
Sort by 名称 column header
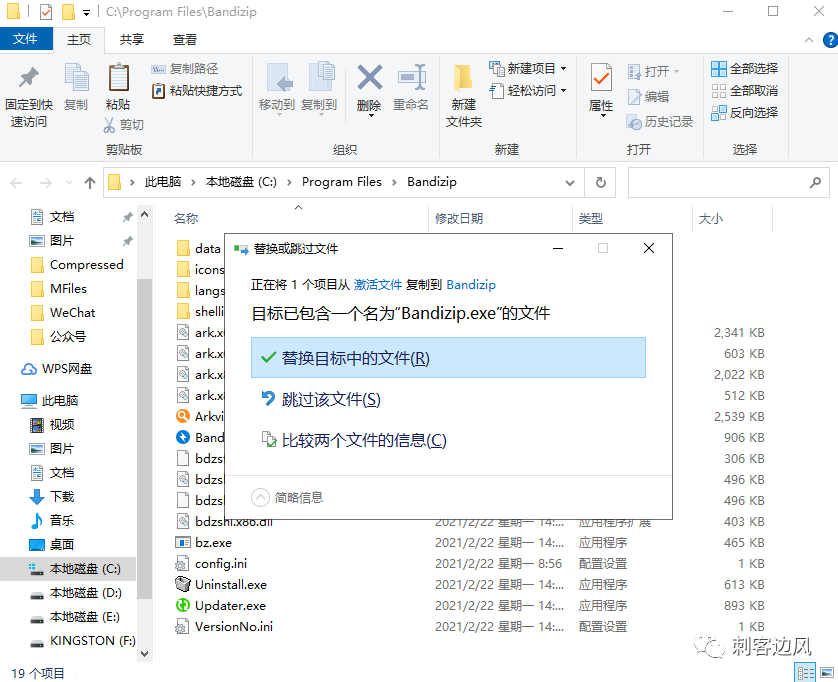186,218
